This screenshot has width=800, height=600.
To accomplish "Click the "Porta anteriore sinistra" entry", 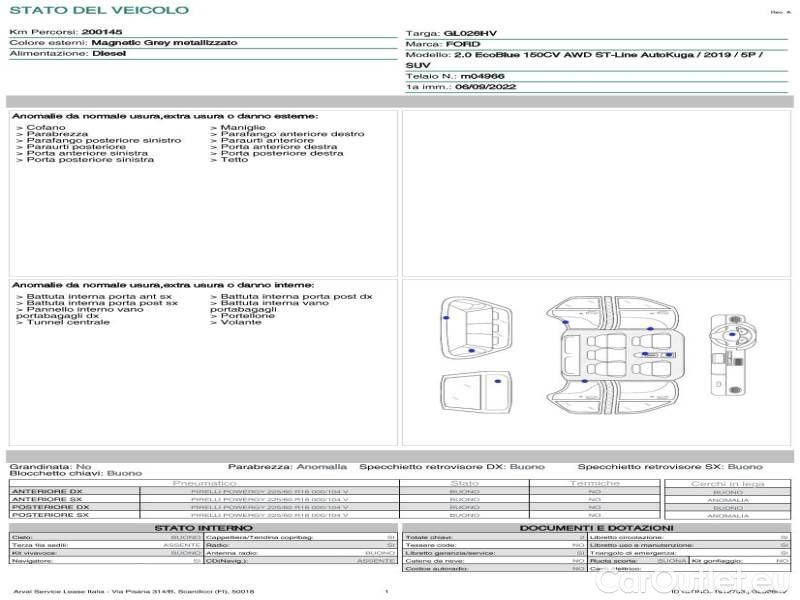I will click(87, 153).
